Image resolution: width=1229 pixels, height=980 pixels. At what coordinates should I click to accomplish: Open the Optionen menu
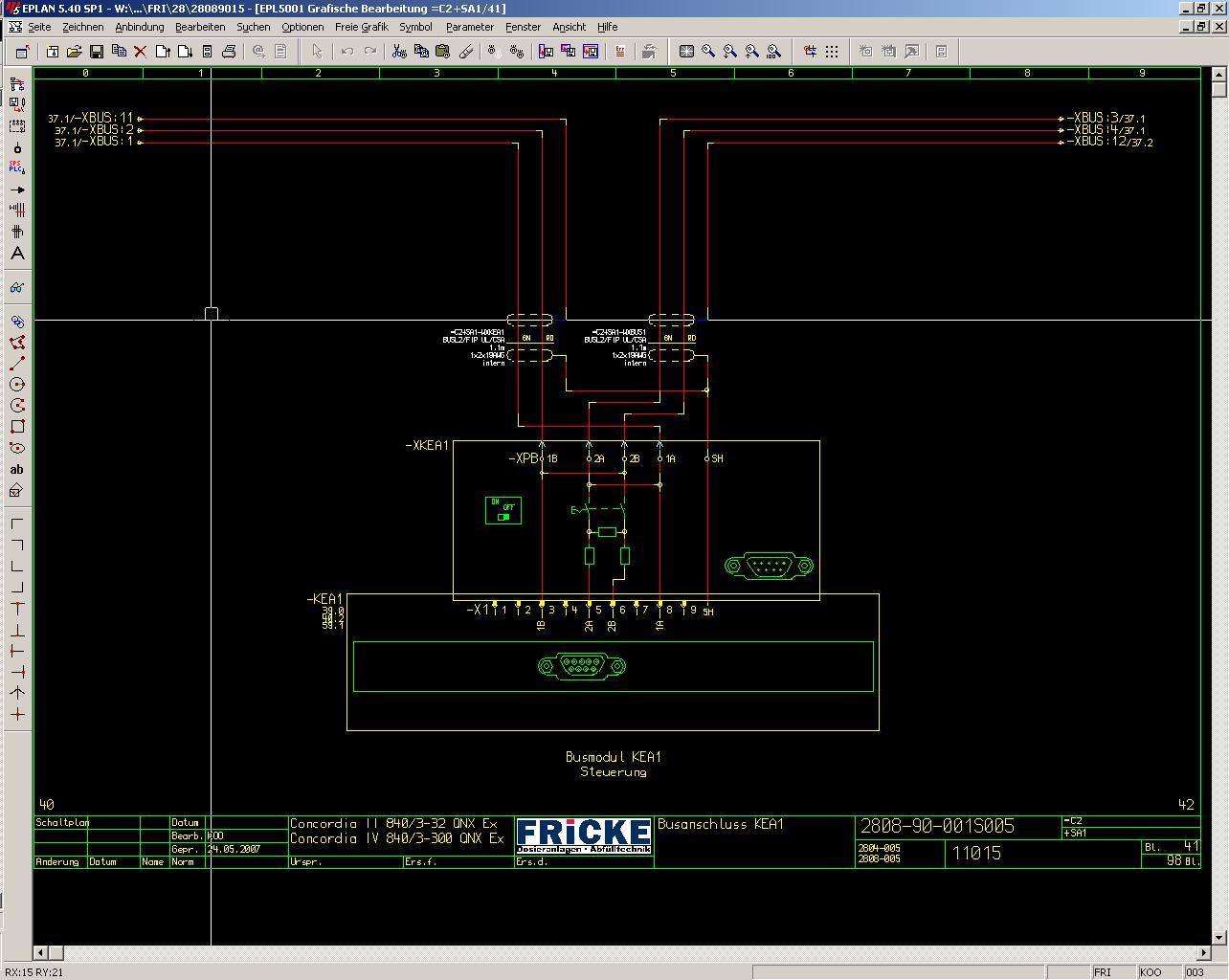pyautogui.click(x=302, y=27)
